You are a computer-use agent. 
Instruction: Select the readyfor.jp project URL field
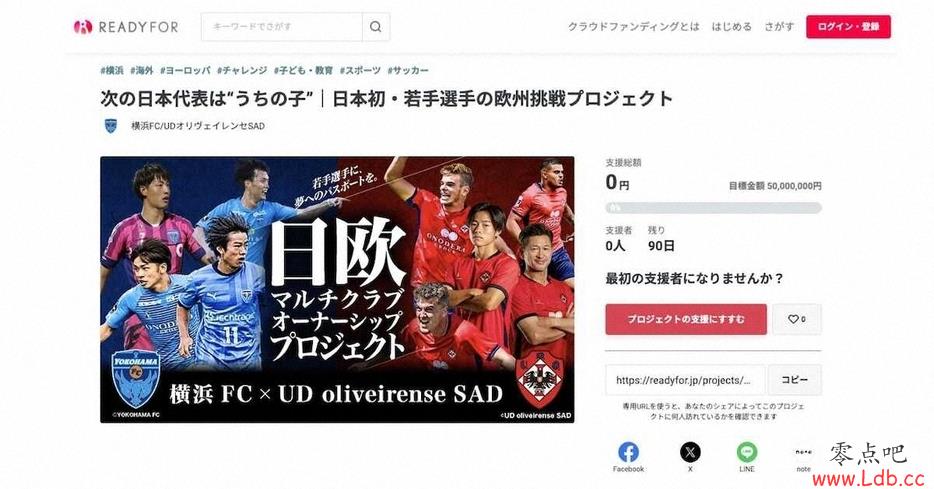click(686, 380)
